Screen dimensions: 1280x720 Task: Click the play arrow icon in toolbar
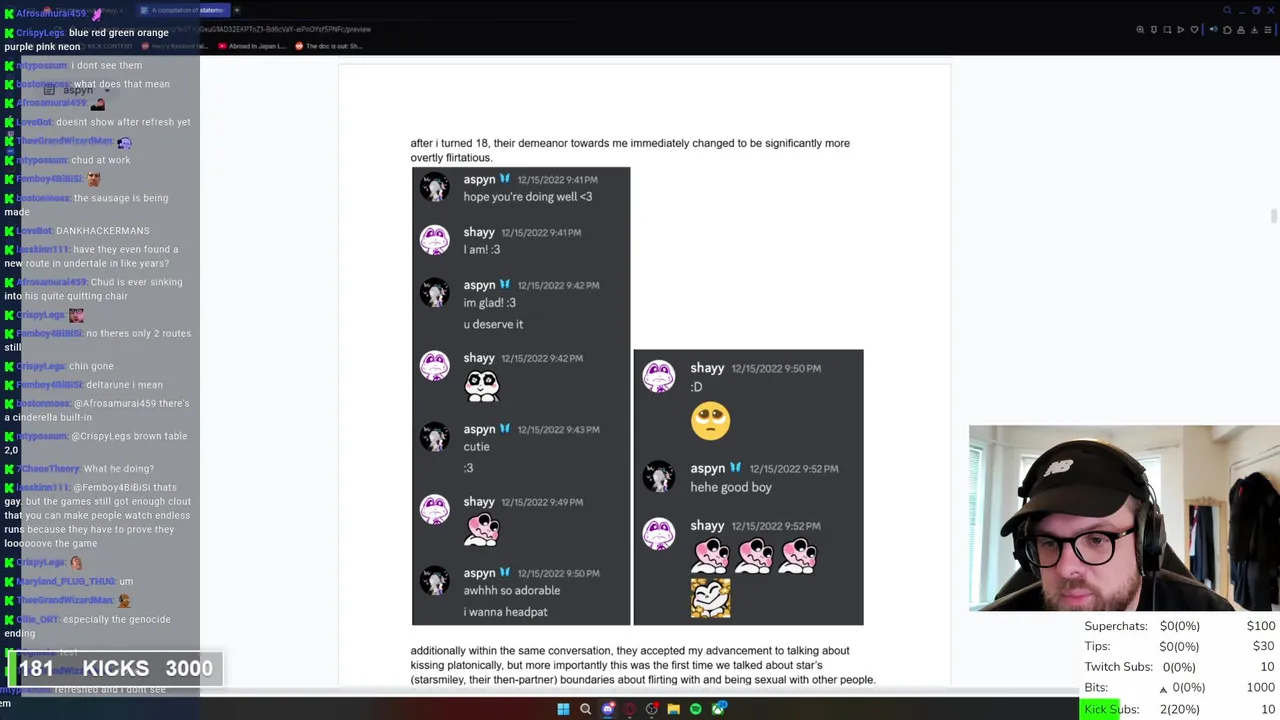click(x=1180, y=30)
